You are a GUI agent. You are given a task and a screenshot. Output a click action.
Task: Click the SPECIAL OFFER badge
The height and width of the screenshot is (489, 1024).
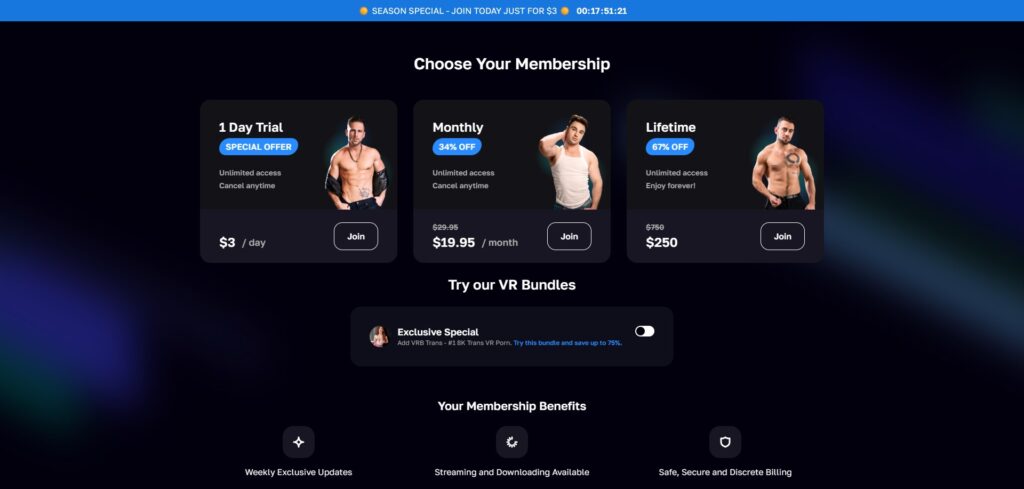259,147
